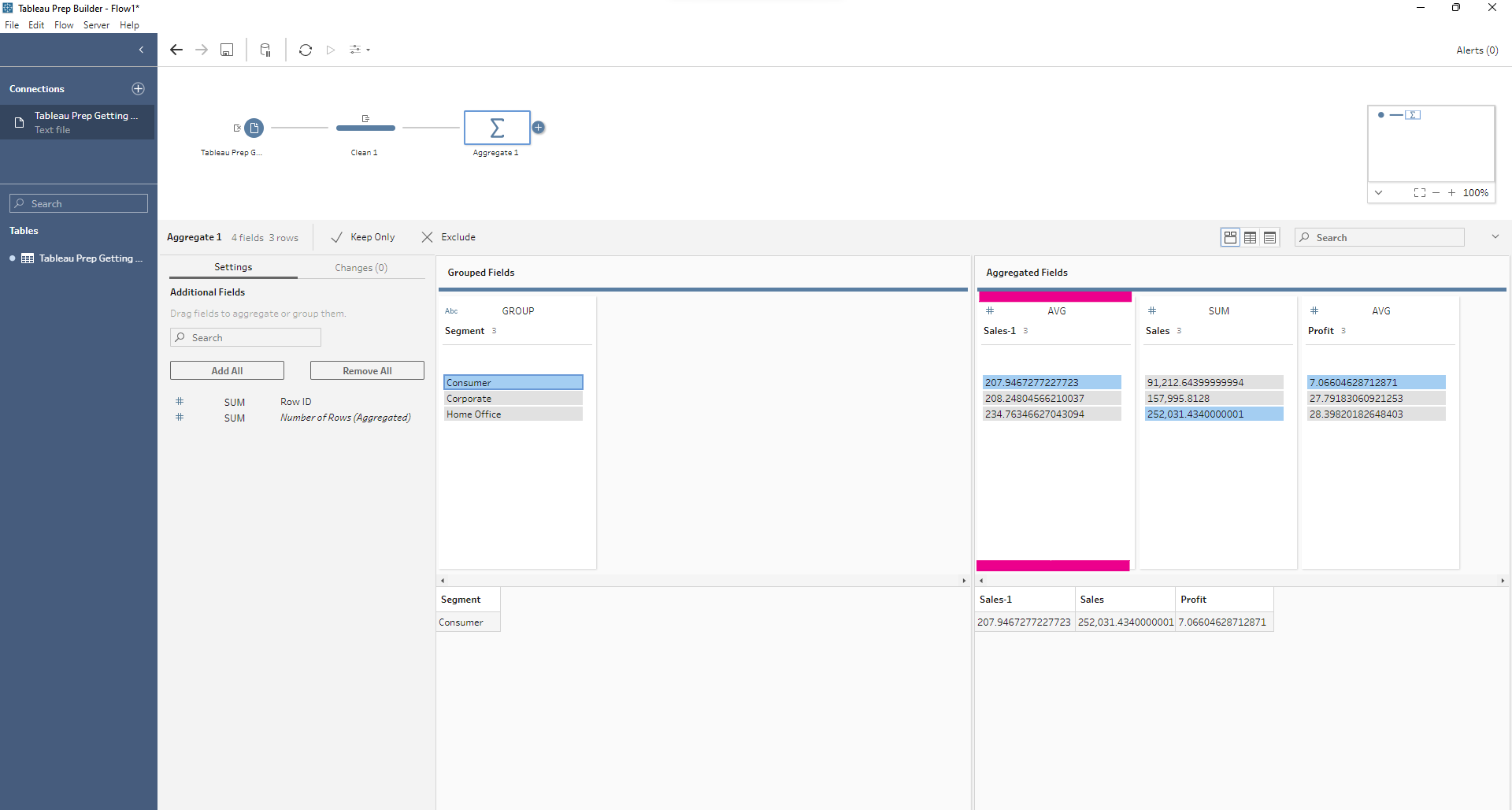The width and height of the screenshot is (1512, 810).
Task: Click the save flow icon
Action: click(x=227, y=50)
